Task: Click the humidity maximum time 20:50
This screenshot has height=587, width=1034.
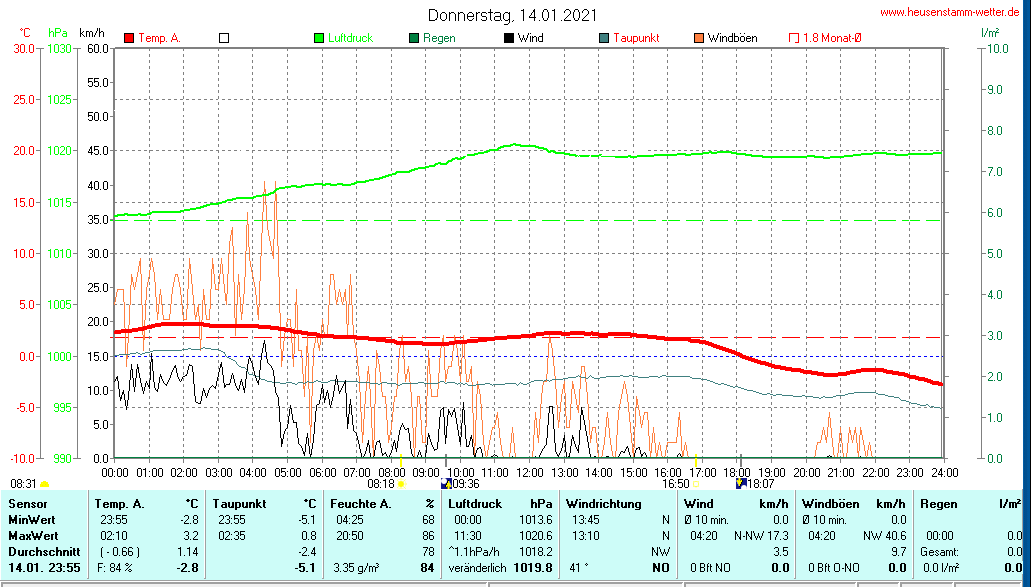Action: coord(350,536)
